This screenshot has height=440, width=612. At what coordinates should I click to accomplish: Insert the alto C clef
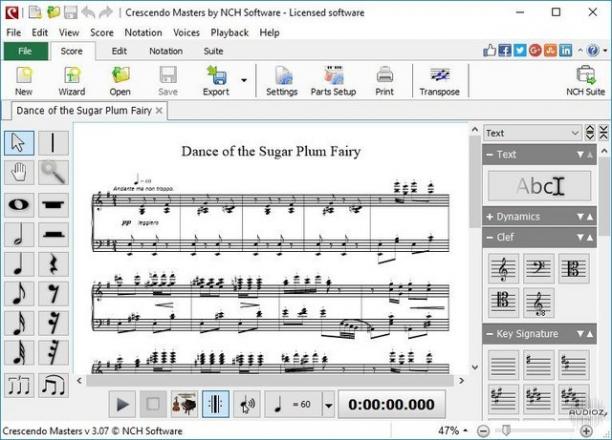pos(573,269)
